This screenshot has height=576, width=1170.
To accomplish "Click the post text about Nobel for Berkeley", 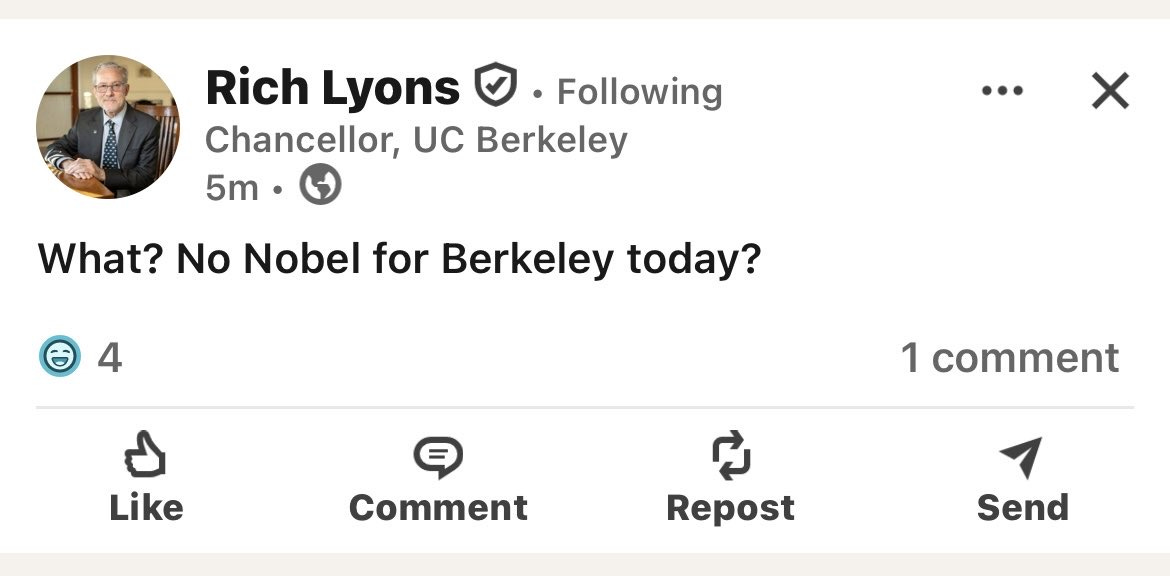I will (x=400, y=260).
